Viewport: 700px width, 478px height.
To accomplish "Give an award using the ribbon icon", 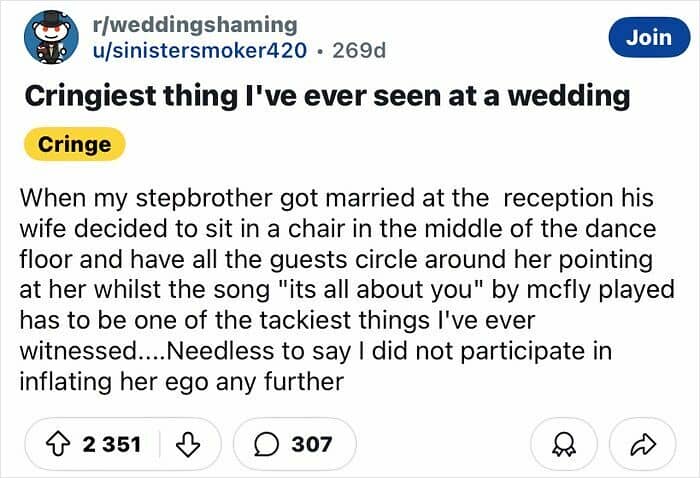I will tap(563, 445).
